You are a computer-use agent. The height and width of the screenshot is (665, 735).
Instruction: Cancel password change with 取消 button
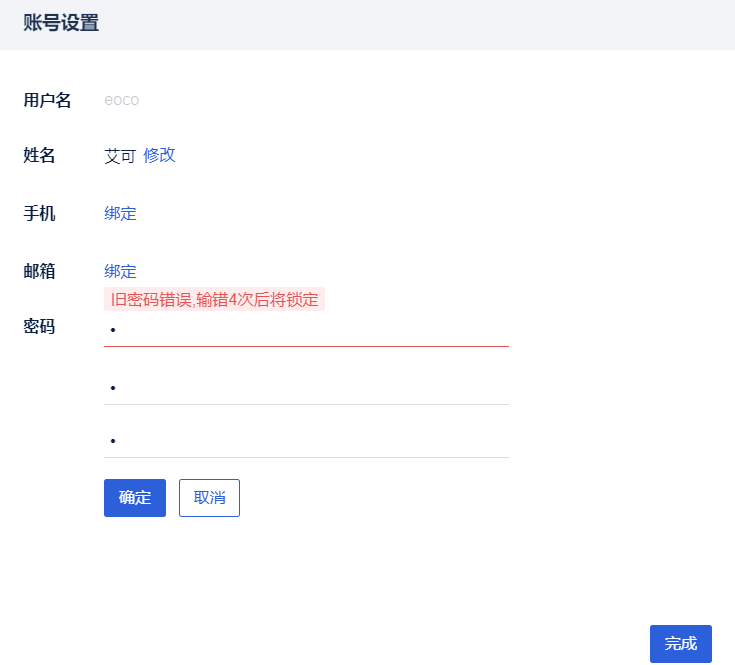209,498
